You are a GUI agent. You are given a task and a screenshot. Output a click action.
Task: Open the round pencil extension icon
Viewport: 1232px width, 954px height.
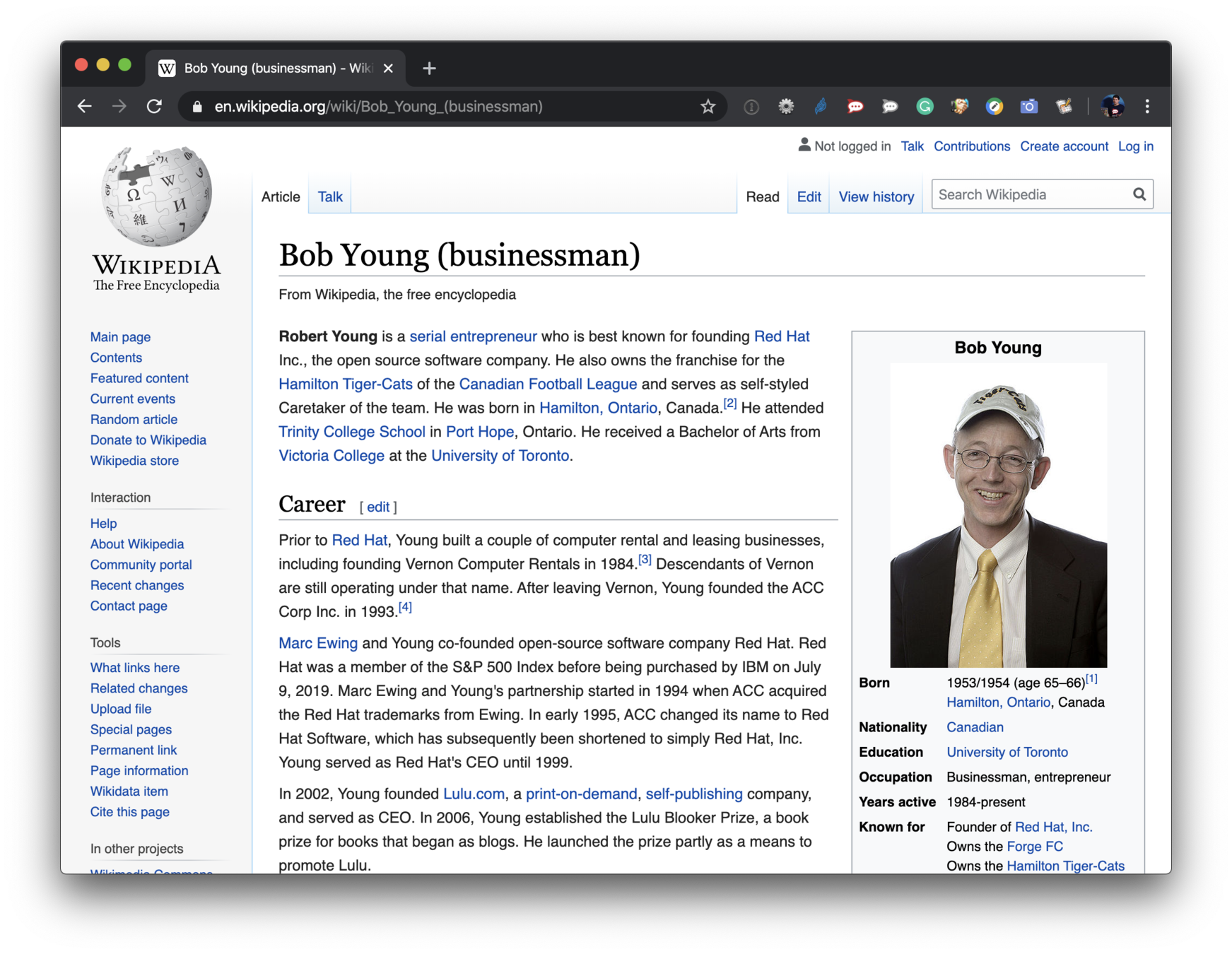(x=995, y=107)
